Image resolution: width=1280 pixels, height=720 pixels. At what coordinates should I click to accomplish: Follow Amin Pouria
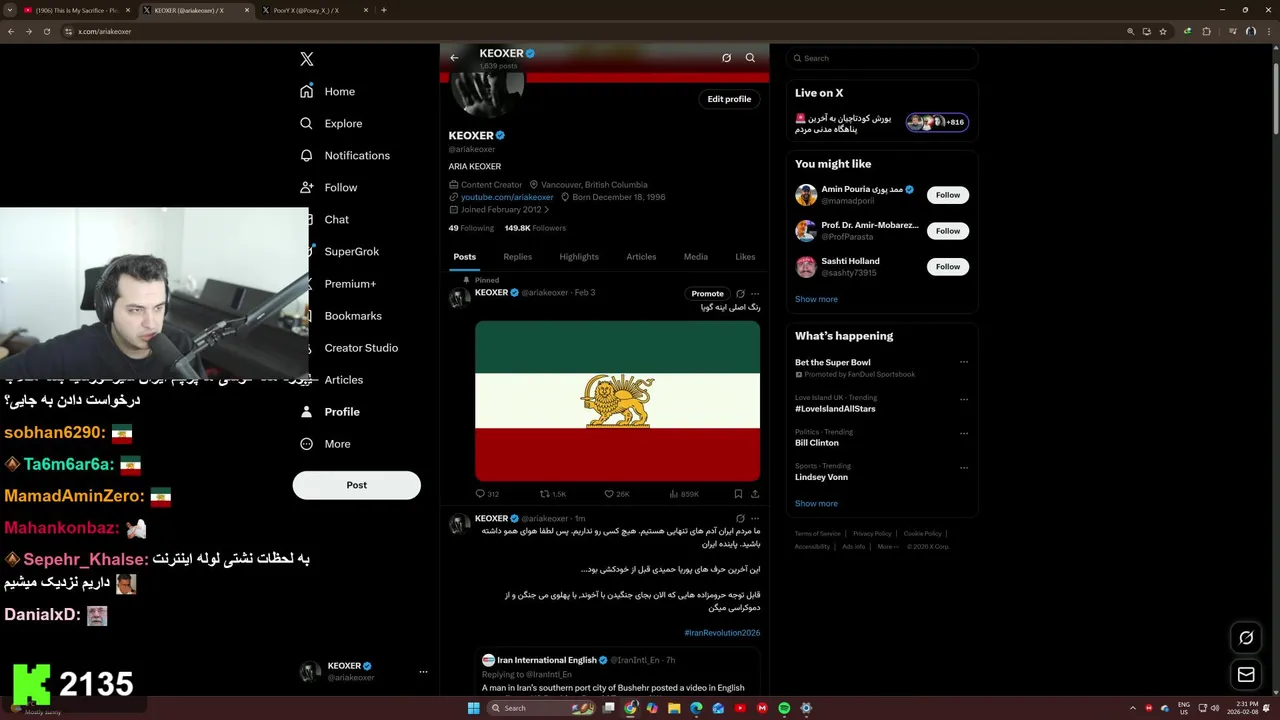(948, 195)
